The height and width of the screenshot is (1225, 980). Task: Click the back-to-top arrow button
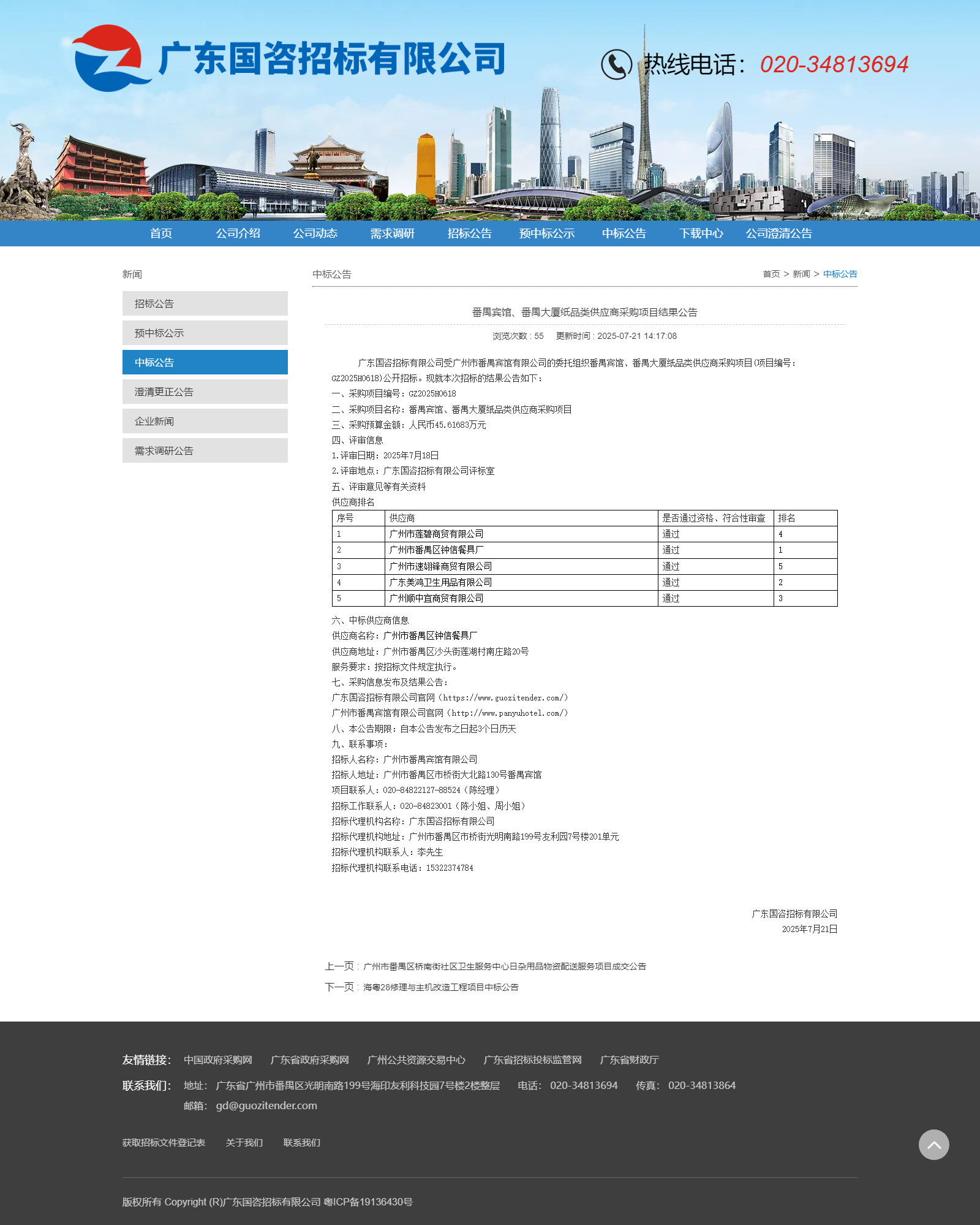pyautogui.click(x=933, y=1144)
